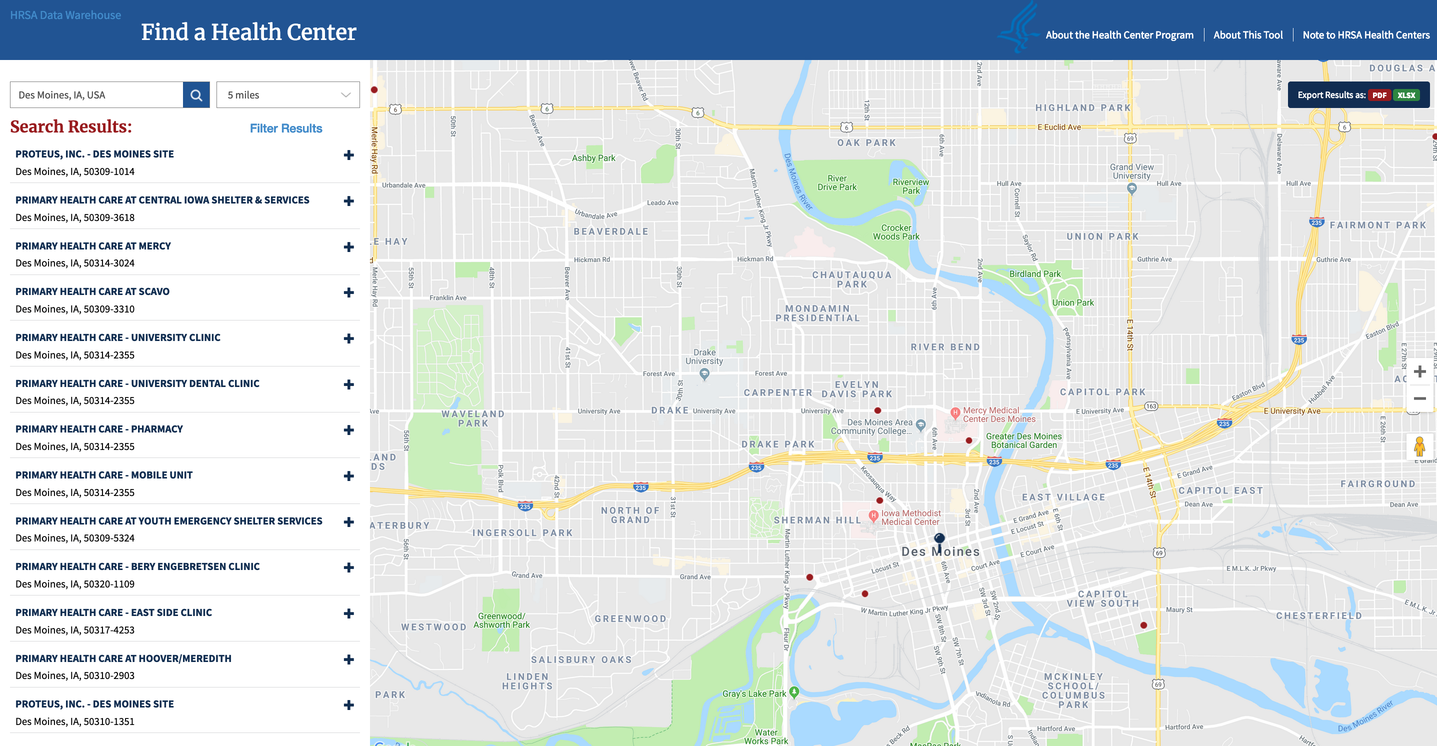Expand the Mobile Unit result

pyautogui.click(x=348, y=476)
